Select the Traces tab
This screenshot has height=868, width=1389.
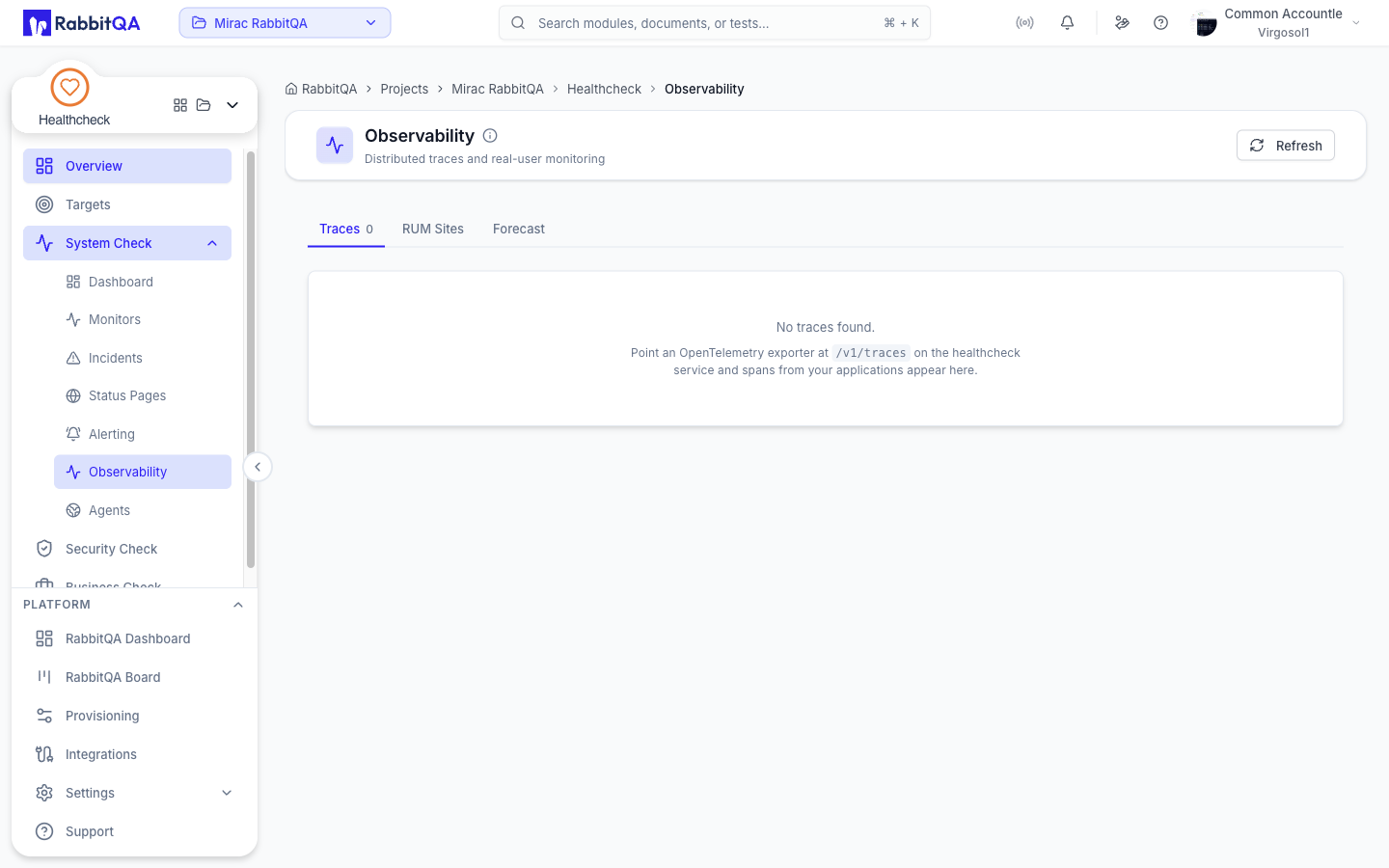(346, 229)
